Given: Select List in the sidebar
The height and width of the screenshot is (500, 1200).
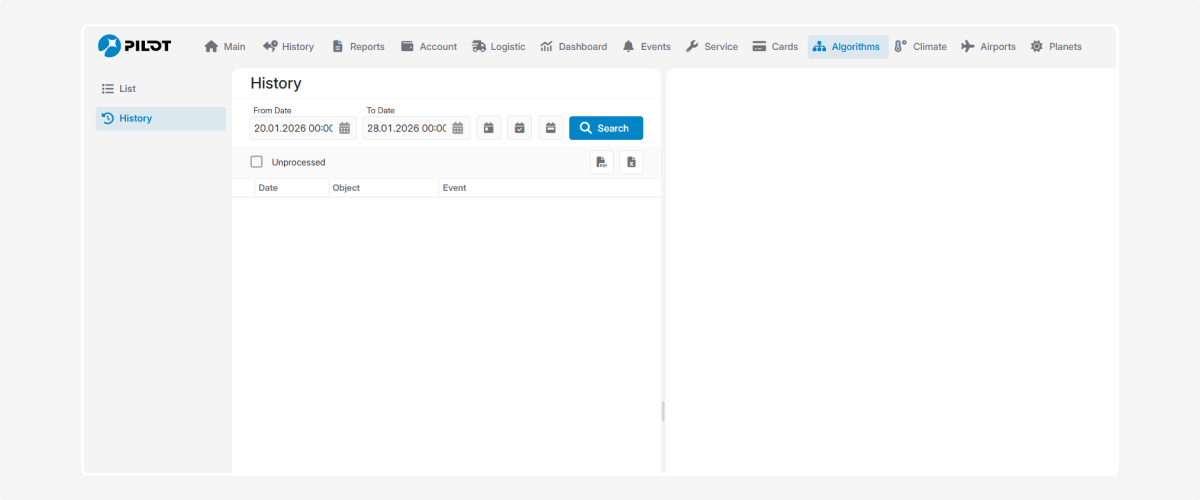Looking at the screenshot, I should 126,89.
